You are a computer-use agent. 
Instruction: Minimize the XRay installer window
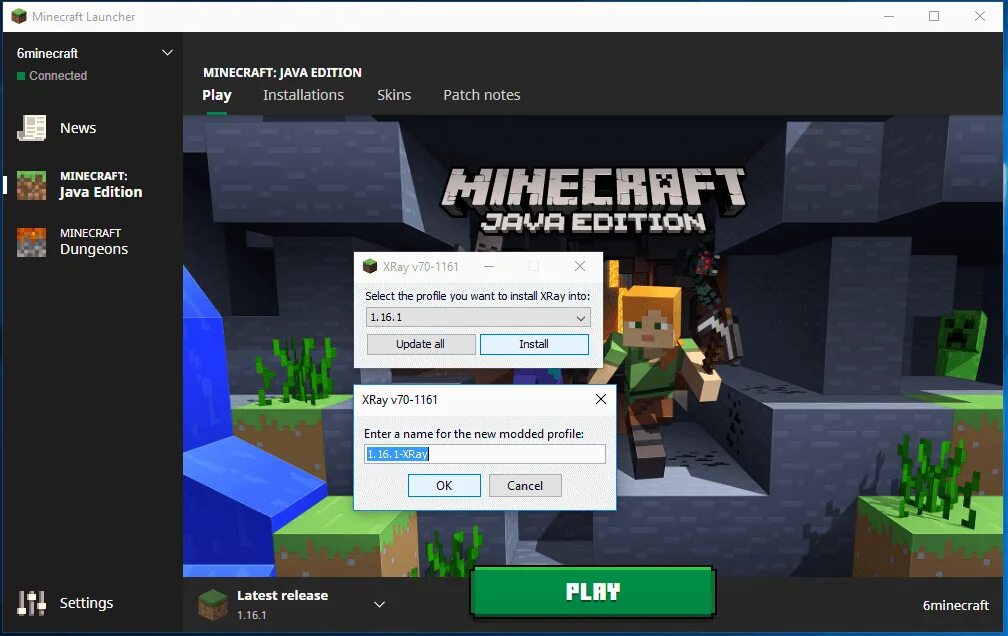[489, 266]
